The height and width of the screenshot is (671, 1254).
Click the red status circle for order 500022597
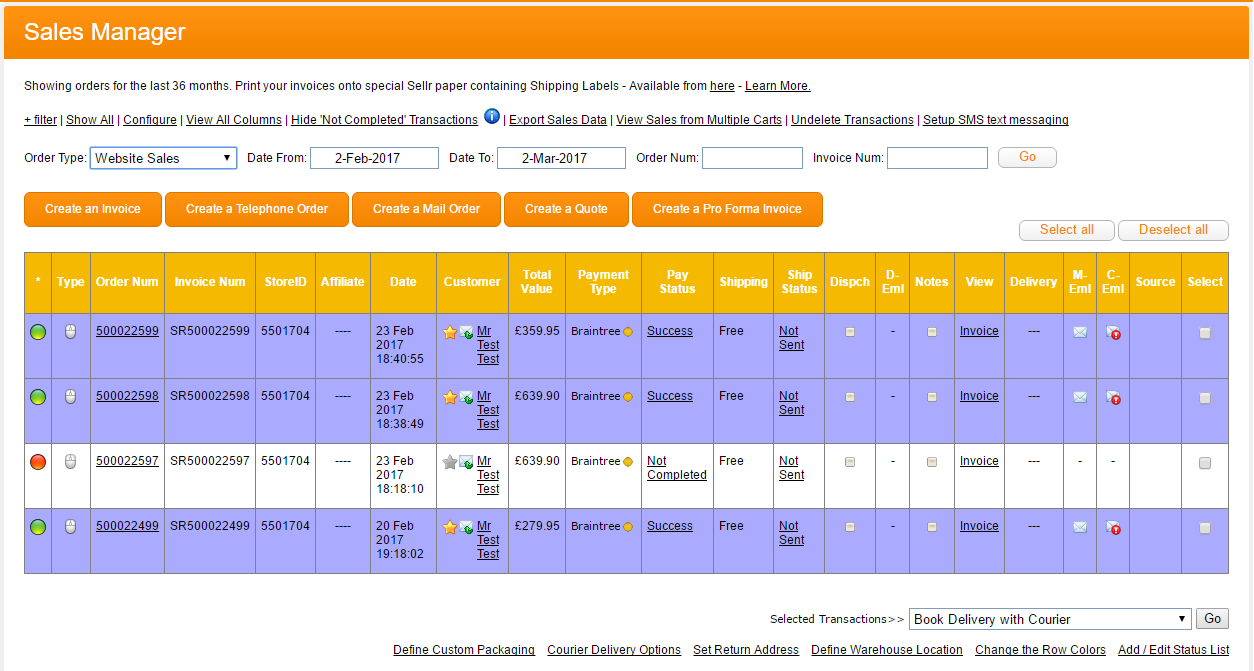coord(38,462)
